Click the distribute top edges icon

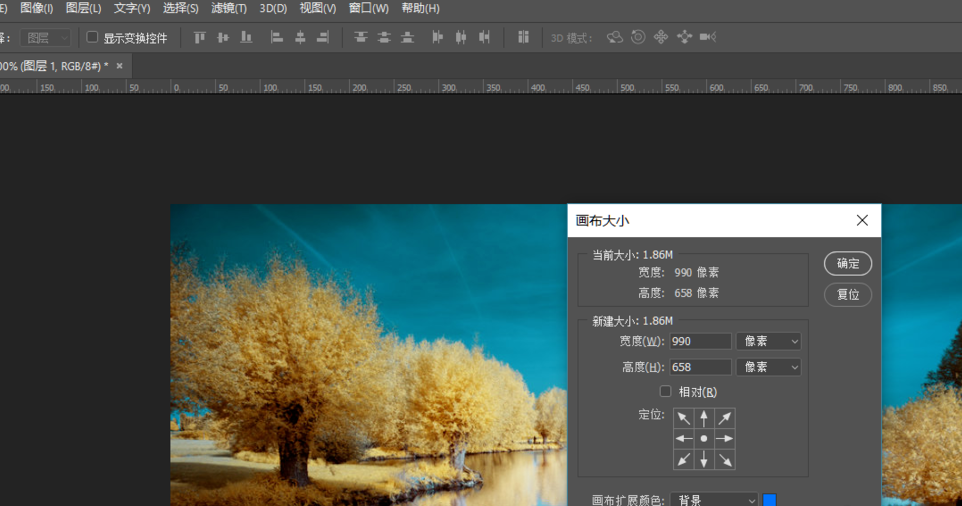coord(361,38)
